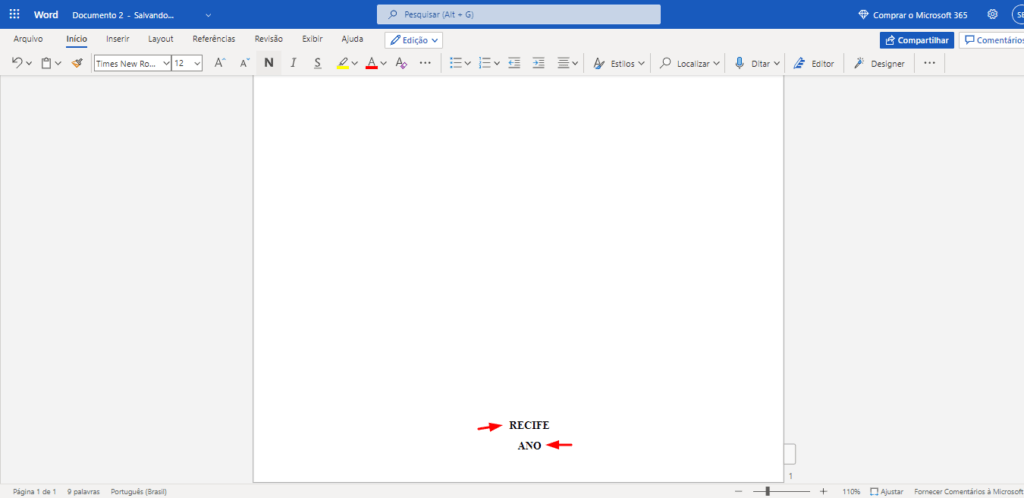
Task: Toggle underline formatting with the S button
Action: (x=317, y=63)
